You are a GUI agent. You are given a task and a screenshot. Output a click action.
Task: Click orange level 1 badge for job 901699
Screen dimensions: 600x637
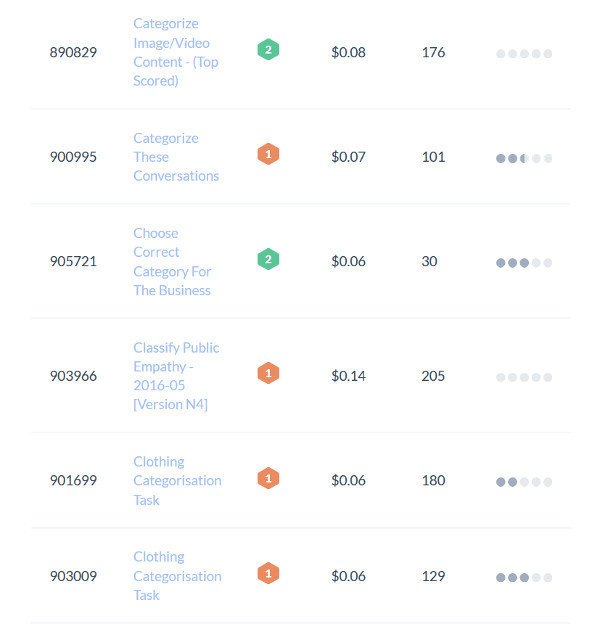click(x=268, y=478)
